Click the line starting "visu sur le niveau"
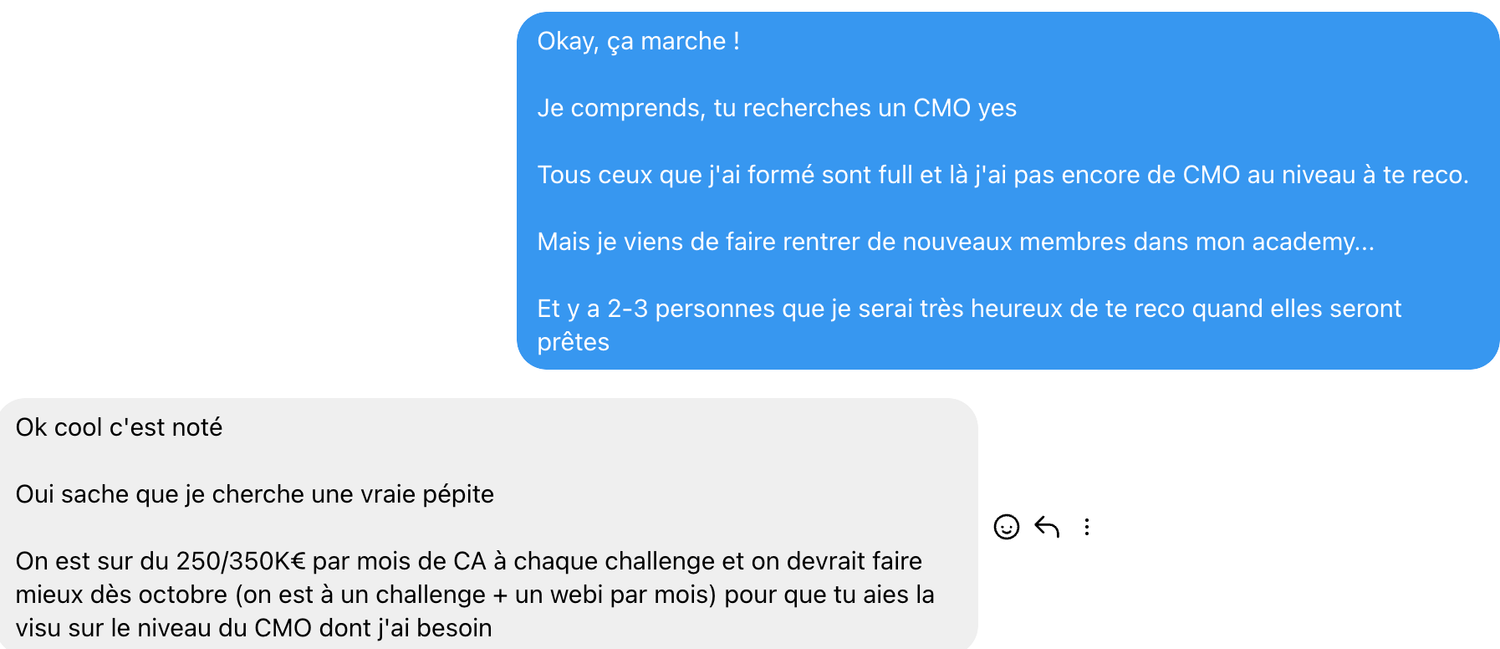The image size is (1500, 649). (254, 628)
